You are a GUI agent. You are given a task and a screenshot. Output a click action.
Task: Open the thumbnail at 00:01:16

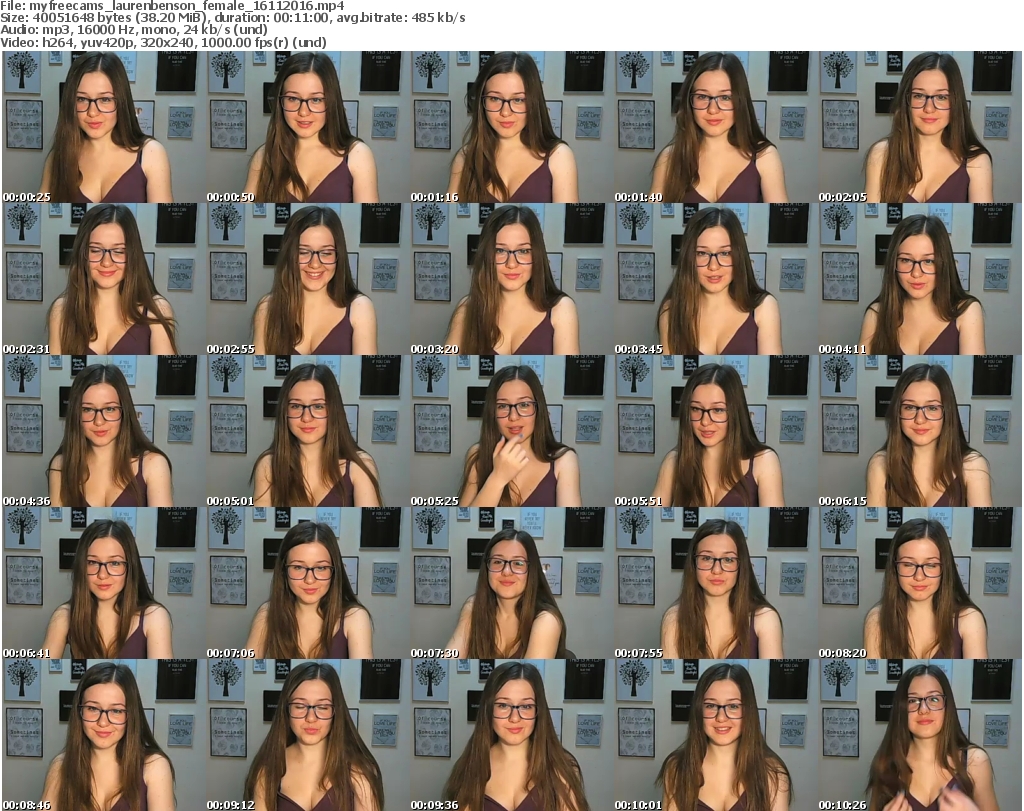[x=511, y=127]
